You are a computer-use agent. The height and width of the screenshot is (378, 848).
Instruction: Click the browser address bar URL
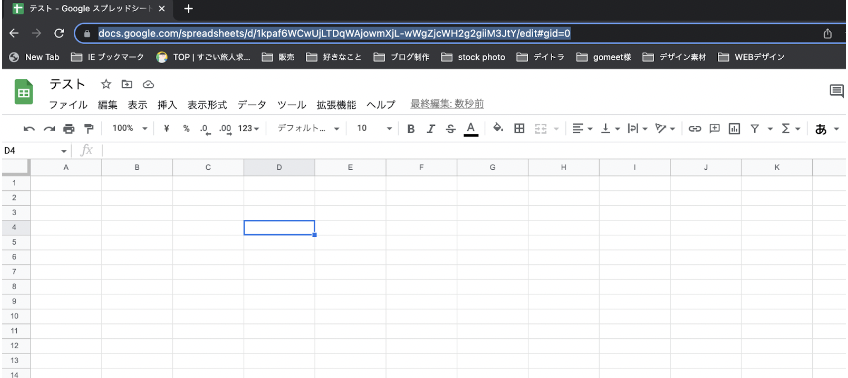[334, 34]
